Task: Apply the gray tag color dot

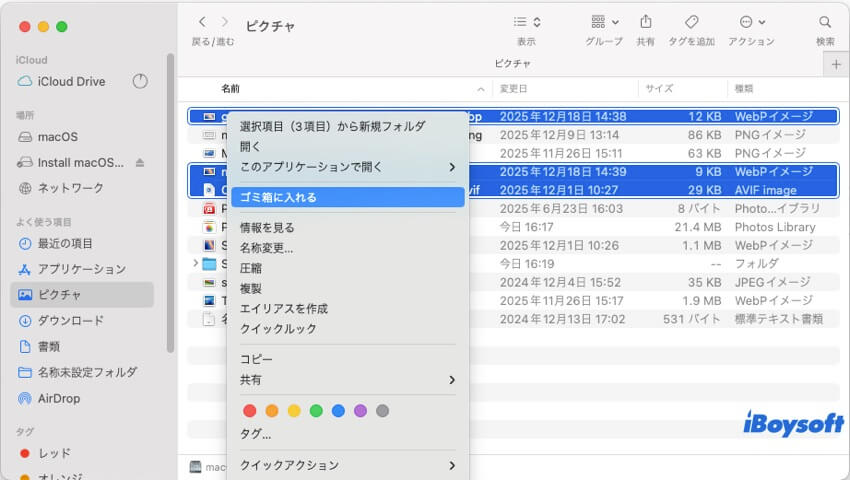Action: click(382, 411)
